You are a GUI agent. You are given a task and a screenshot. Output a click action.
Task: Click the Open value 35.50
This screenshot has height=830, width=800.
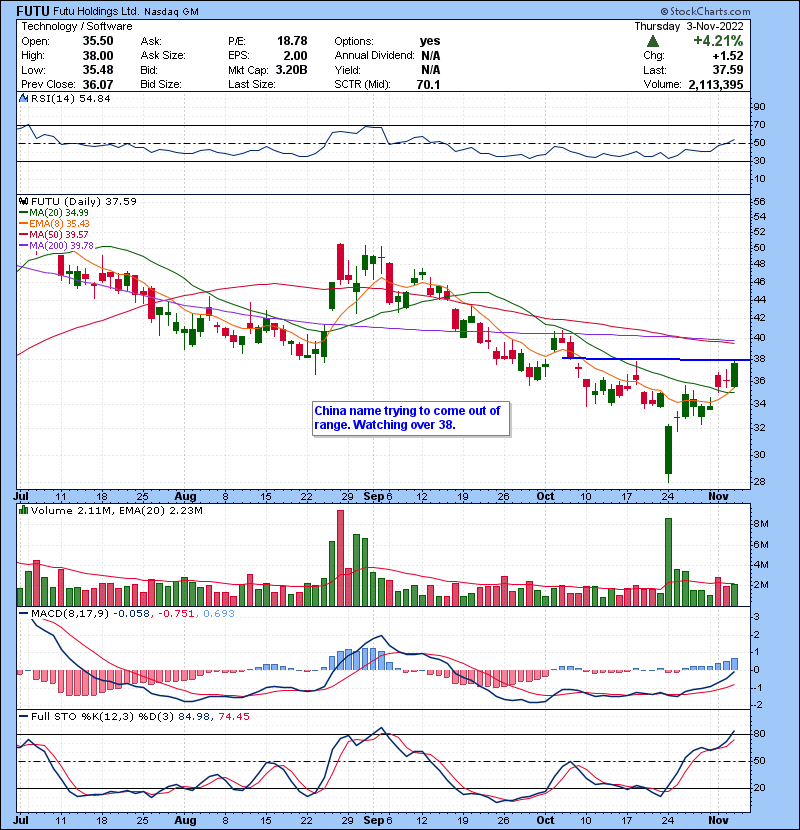pos(97,41)
